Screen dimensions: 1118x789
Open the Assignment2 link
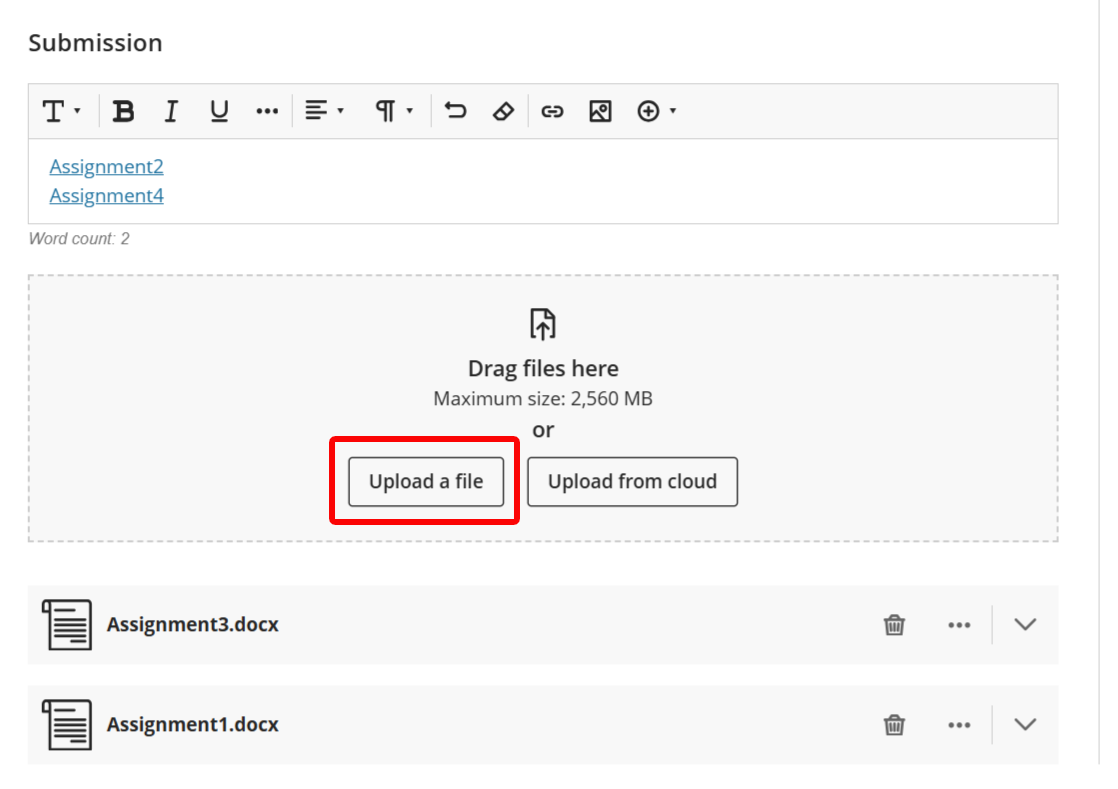click(106, 166)
